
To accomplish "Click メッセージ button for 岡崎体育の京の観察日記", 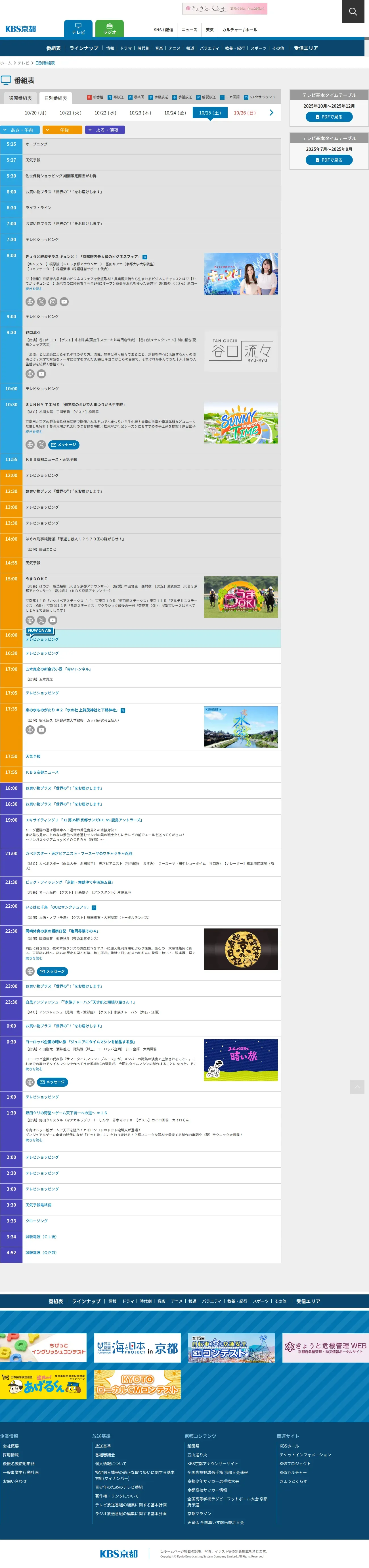I will coord(52,971).
